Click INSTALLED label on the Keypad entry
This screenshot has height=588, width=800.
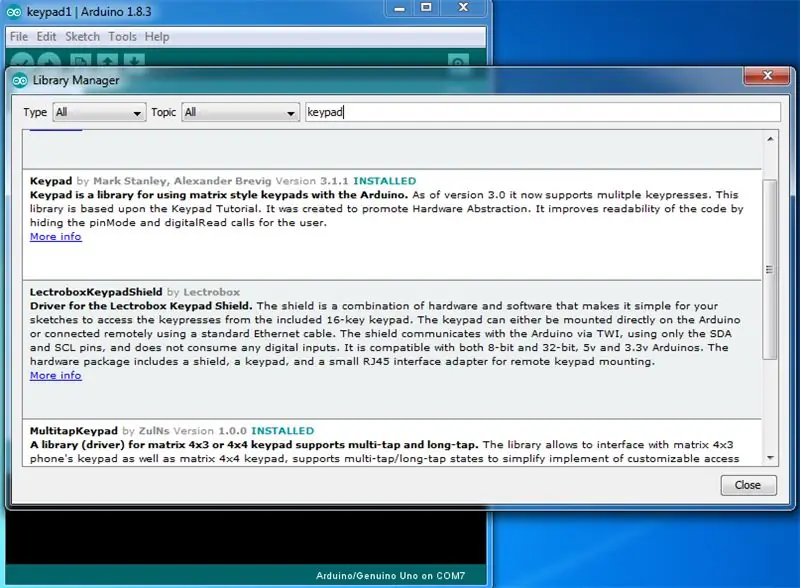coord(385,181)
